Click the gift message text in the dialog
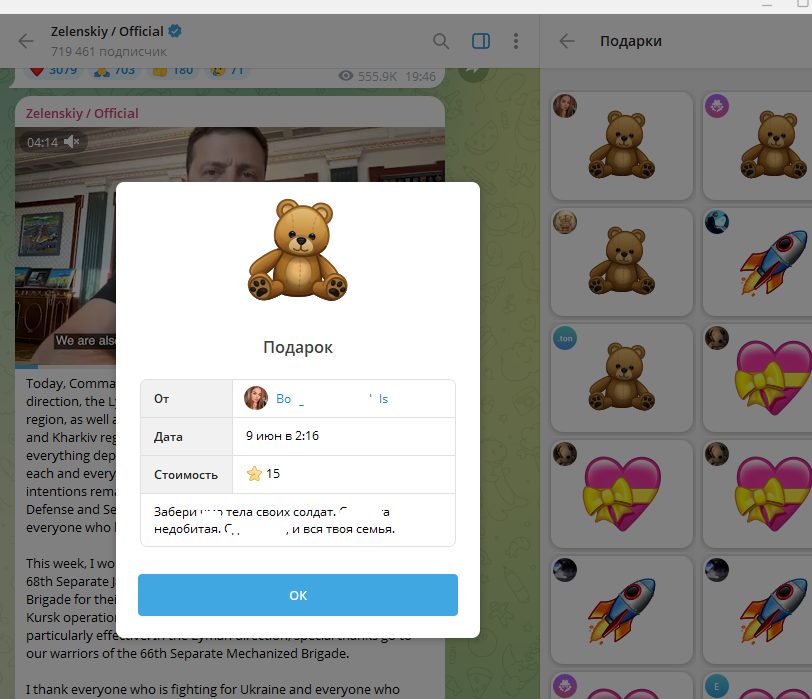 click(274, 520)
